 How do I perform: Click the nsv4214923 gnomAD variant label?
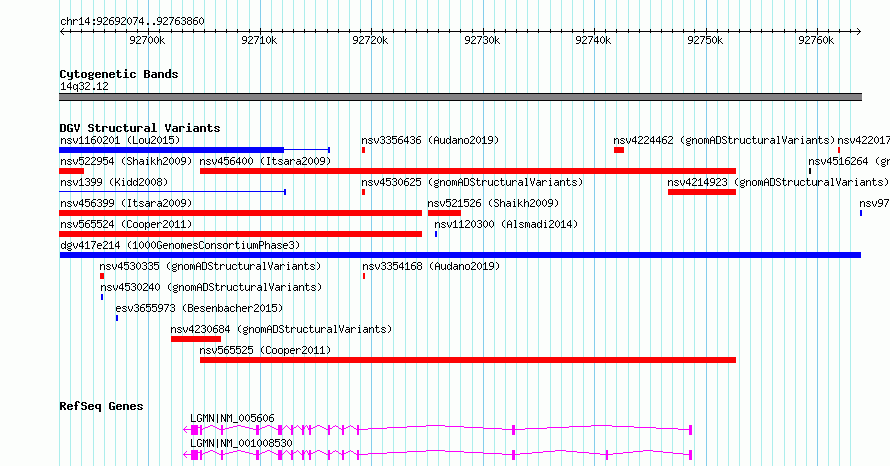click(x=778, y=182)
